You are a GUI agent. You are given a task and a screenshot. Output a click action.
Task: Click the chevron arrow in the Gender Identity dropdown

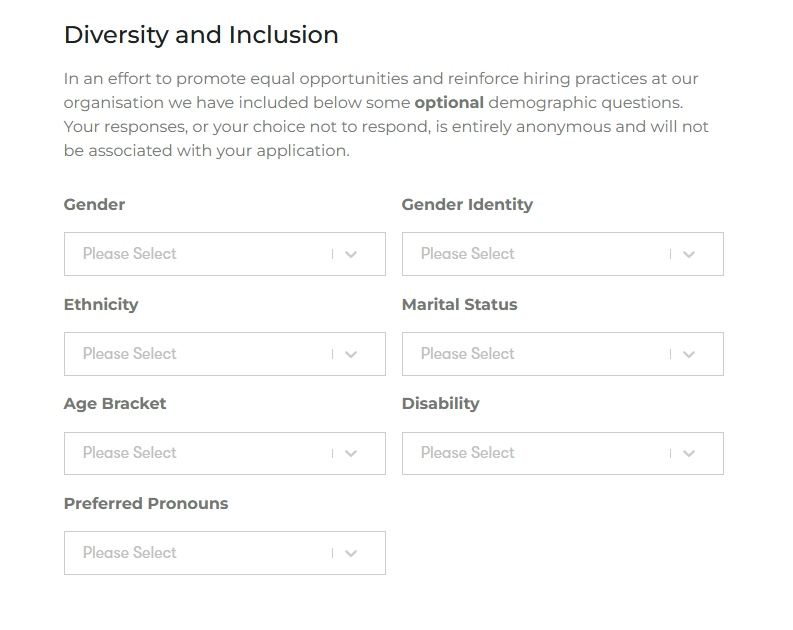pyautogui.click(x=689, y=254)
